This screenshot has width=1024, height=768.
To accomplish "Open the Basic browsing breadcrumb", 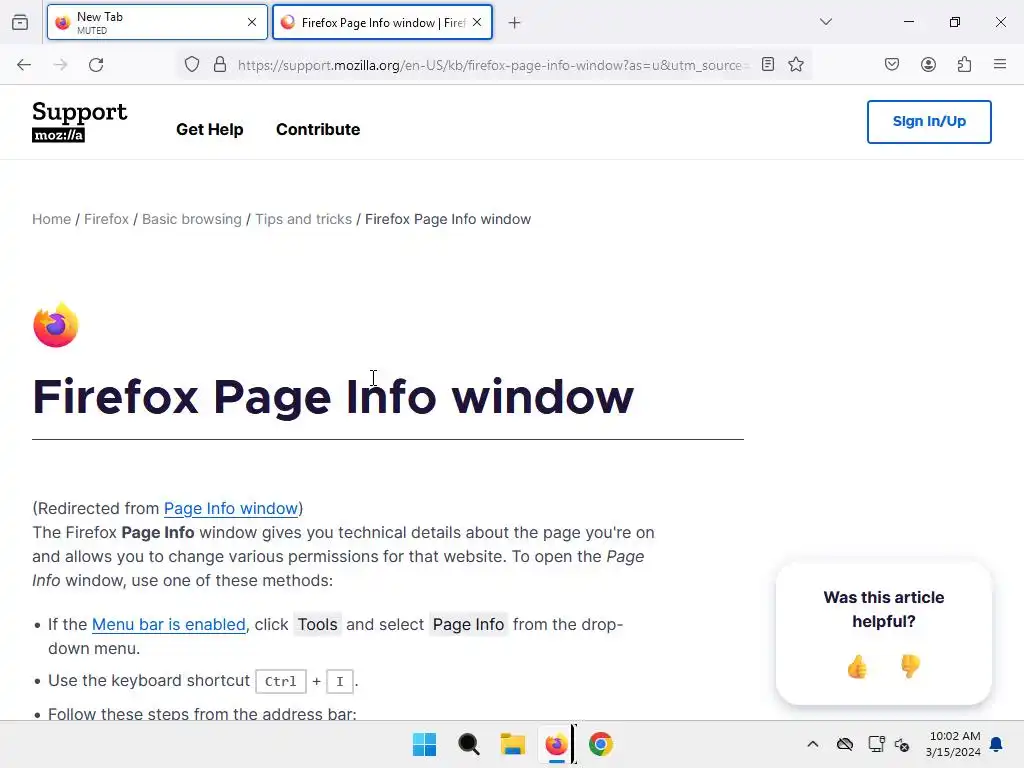I will point(192,219).
